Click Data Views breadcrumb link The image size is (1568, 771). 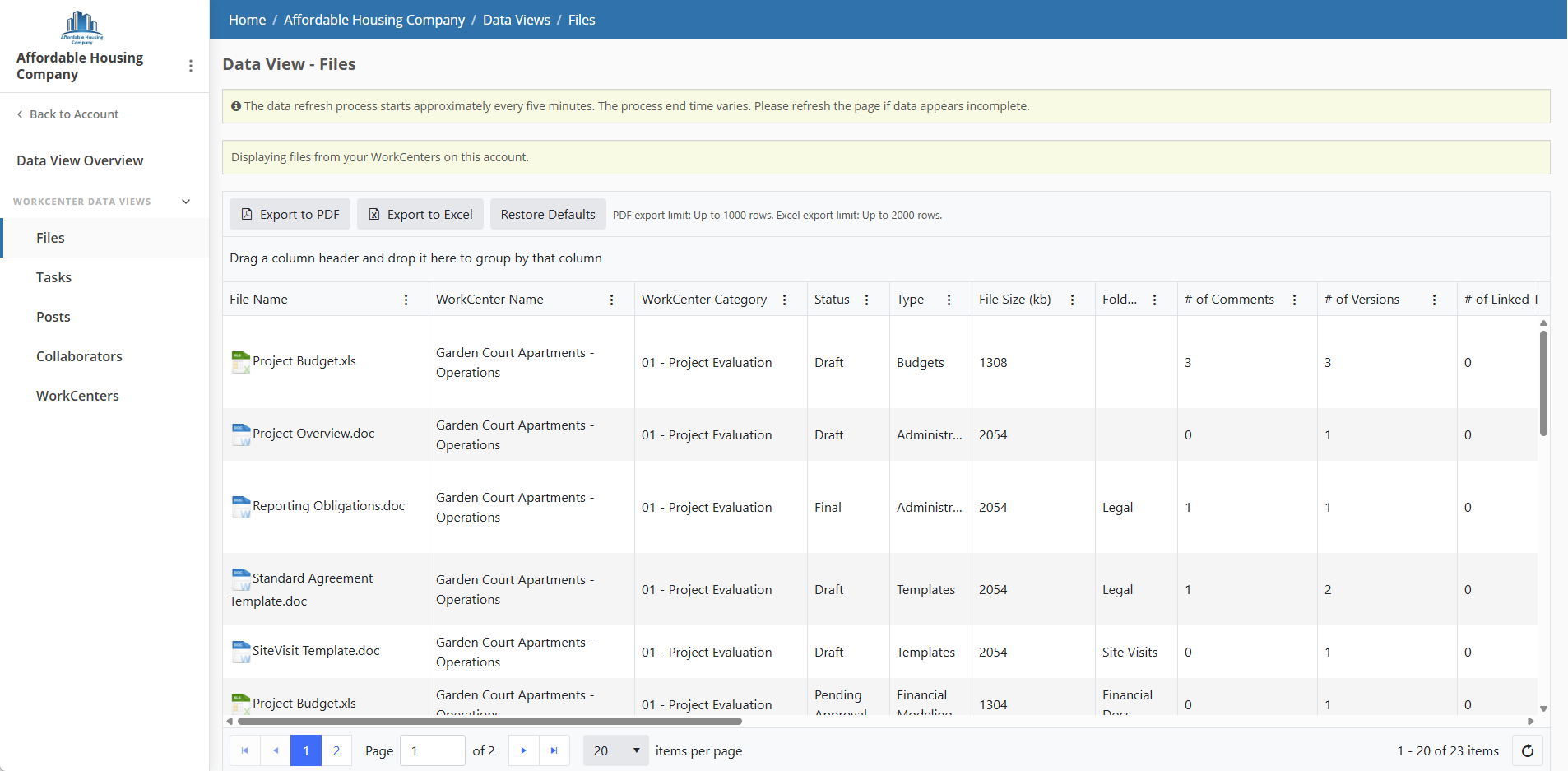click(517, 20)
